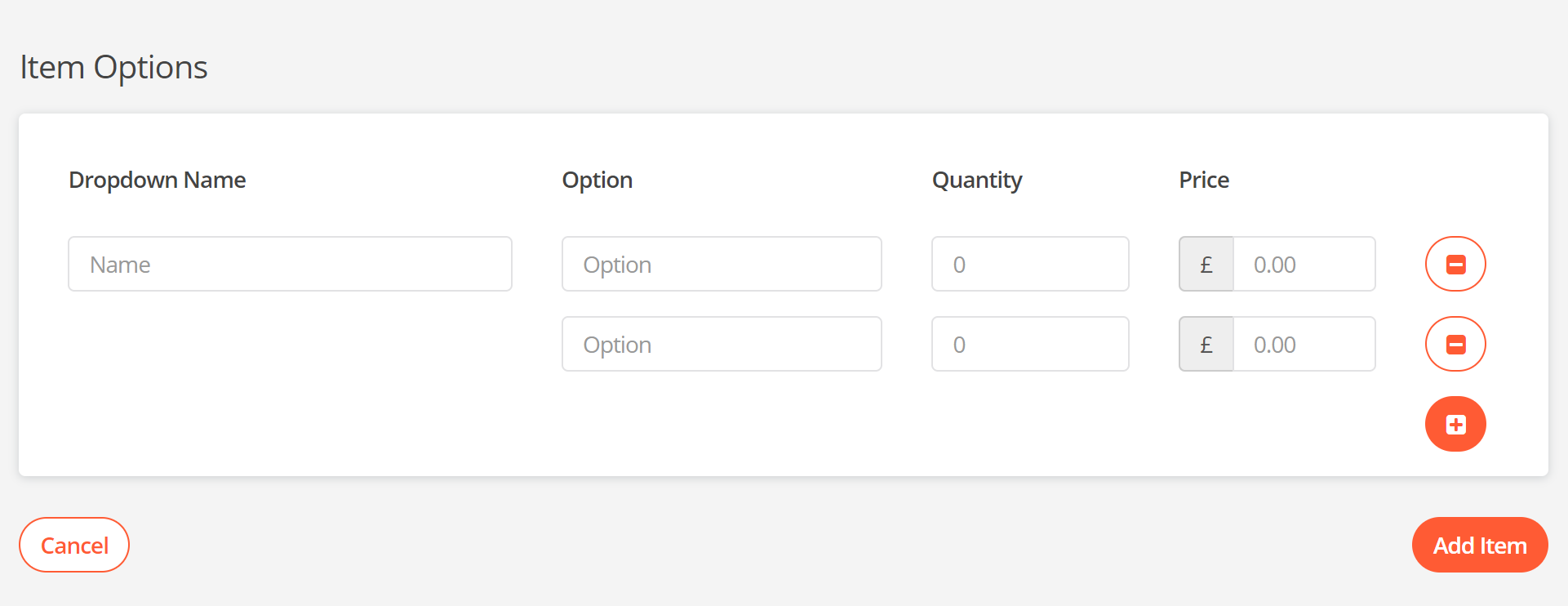The width and height of the screenshot is (1568, 606).
Task: Select the first Quantity input box
Action: 1030,264
